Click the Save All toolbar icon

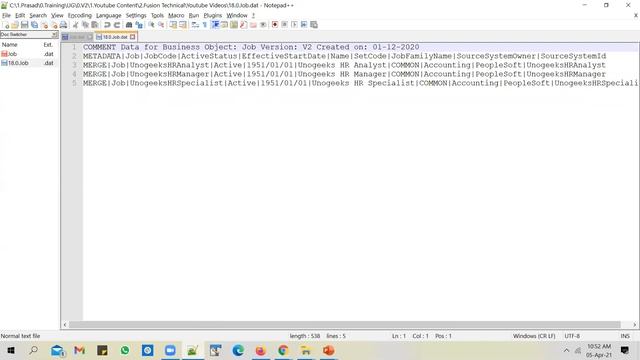pyautogui.click(x=34, y=25)
